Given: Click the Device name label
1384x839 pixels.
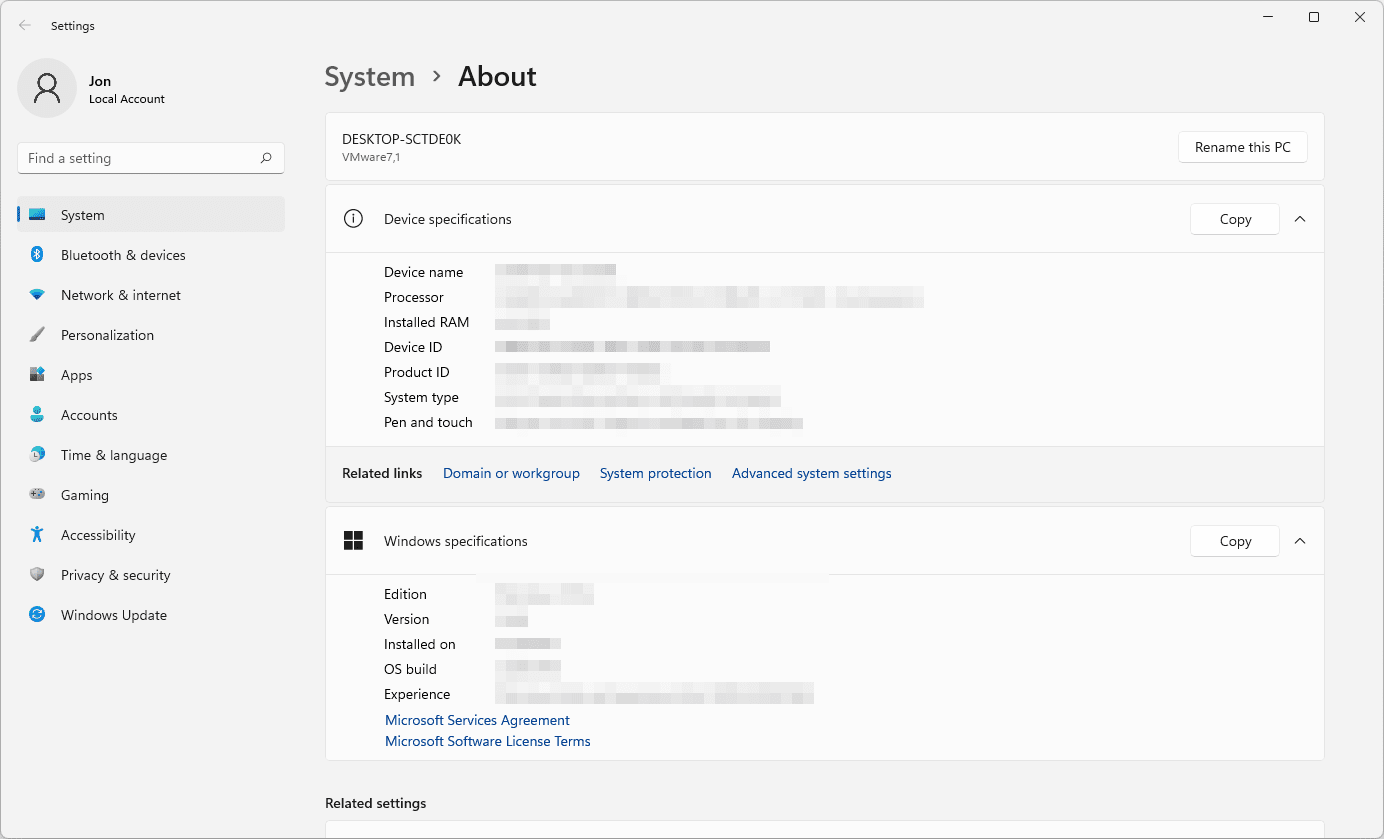Looking at the screenshot, I should (x=424, y=272).
